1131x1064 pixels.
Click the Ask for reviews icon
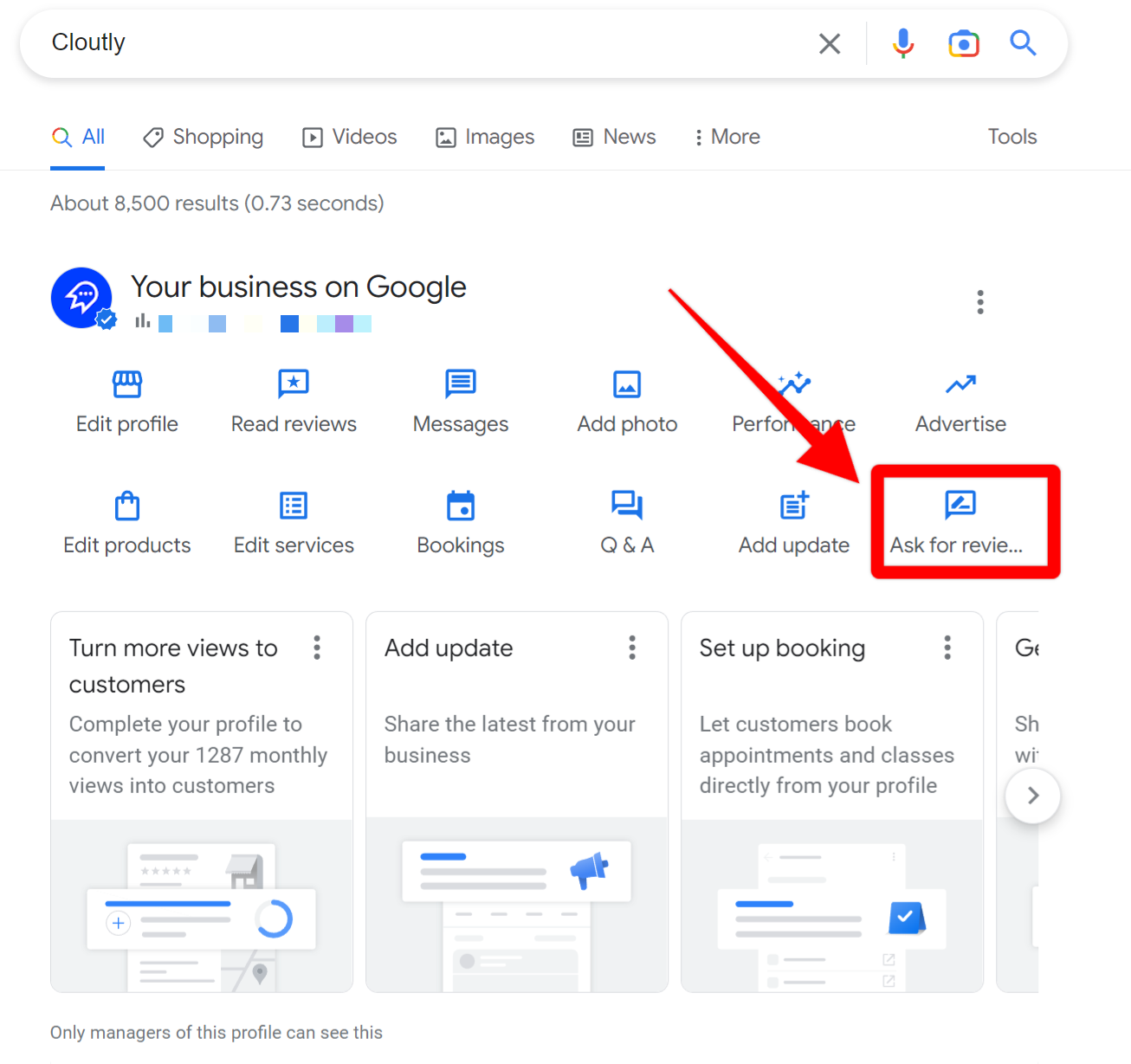click(960, 506)
